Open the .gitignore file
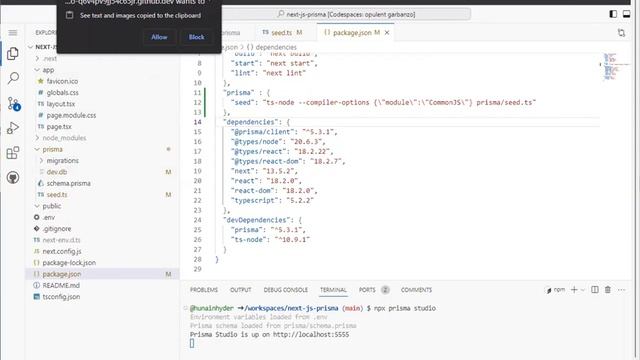Screen dimensions: 640x360 pos(57,229)
